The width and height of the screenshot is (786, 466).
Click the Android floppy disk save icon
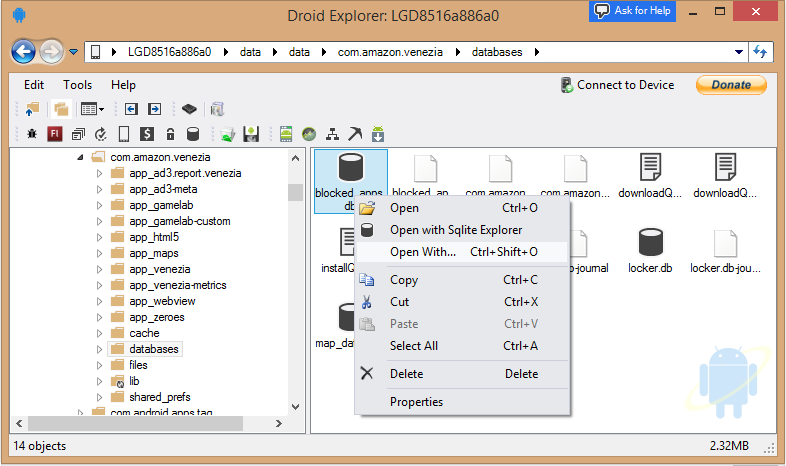(251, 134)
